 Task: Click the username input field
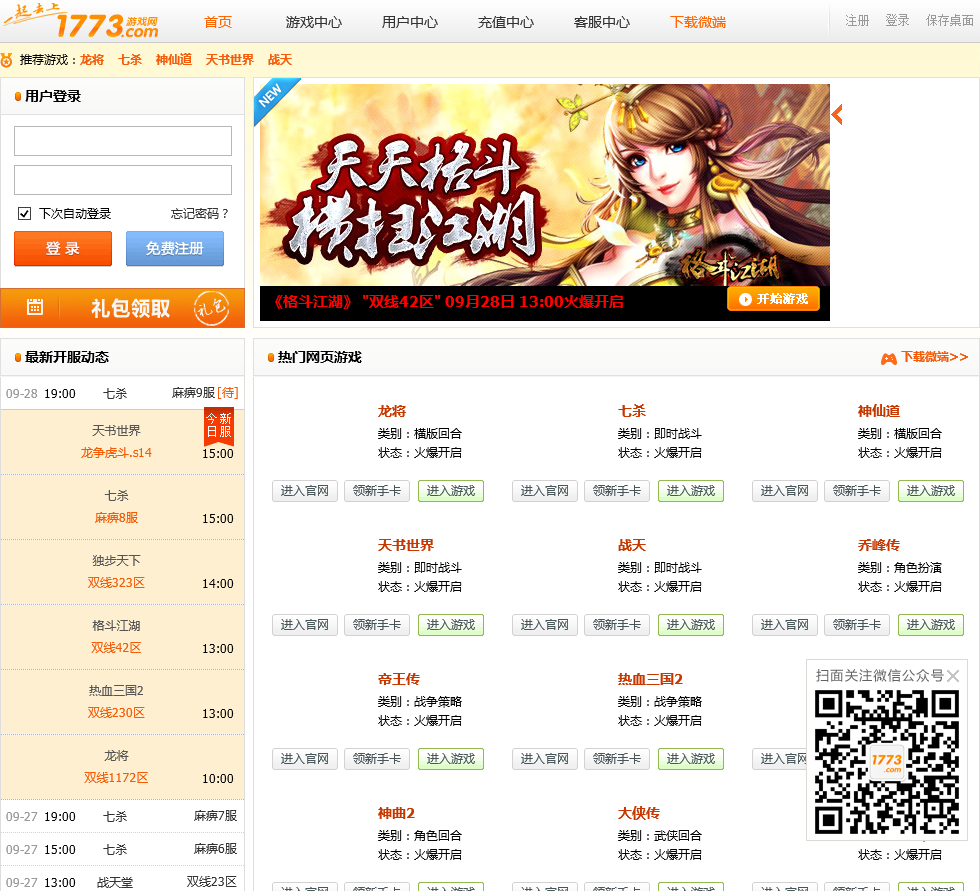tap(123, 141)
